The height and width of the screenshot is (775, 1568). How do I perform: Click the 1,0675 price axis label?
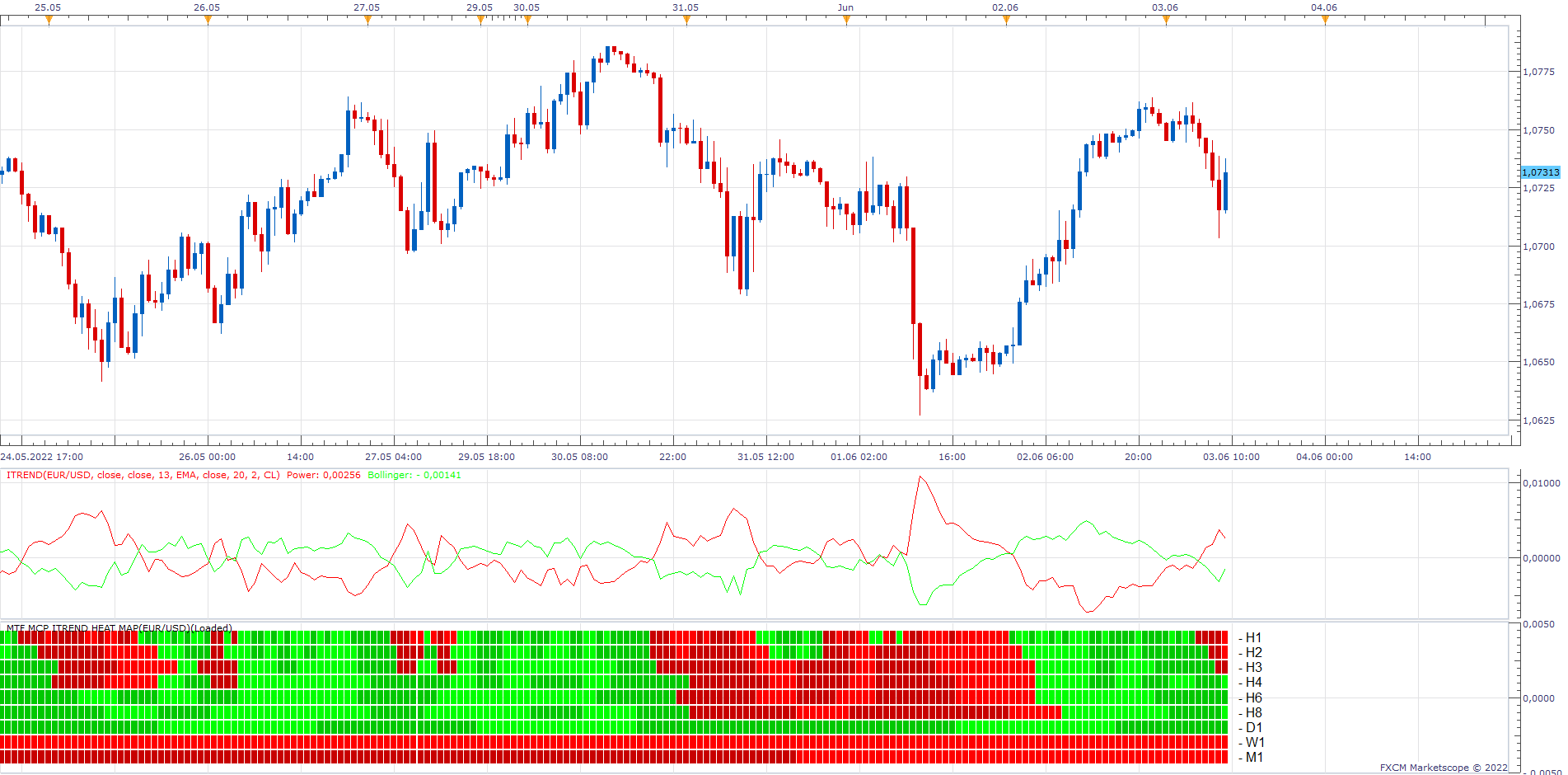coord(1538,304)
